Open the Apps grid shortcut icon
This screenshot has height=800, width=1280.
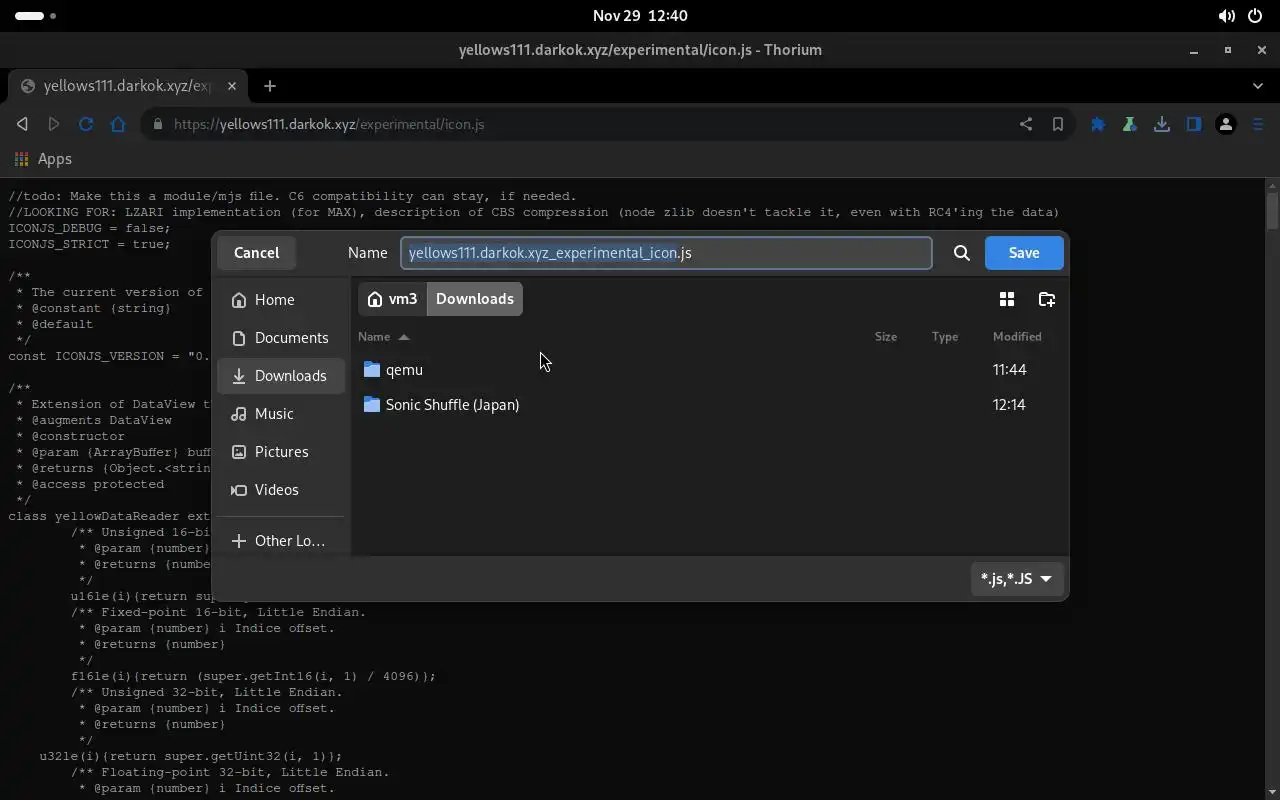click(21, 159)
